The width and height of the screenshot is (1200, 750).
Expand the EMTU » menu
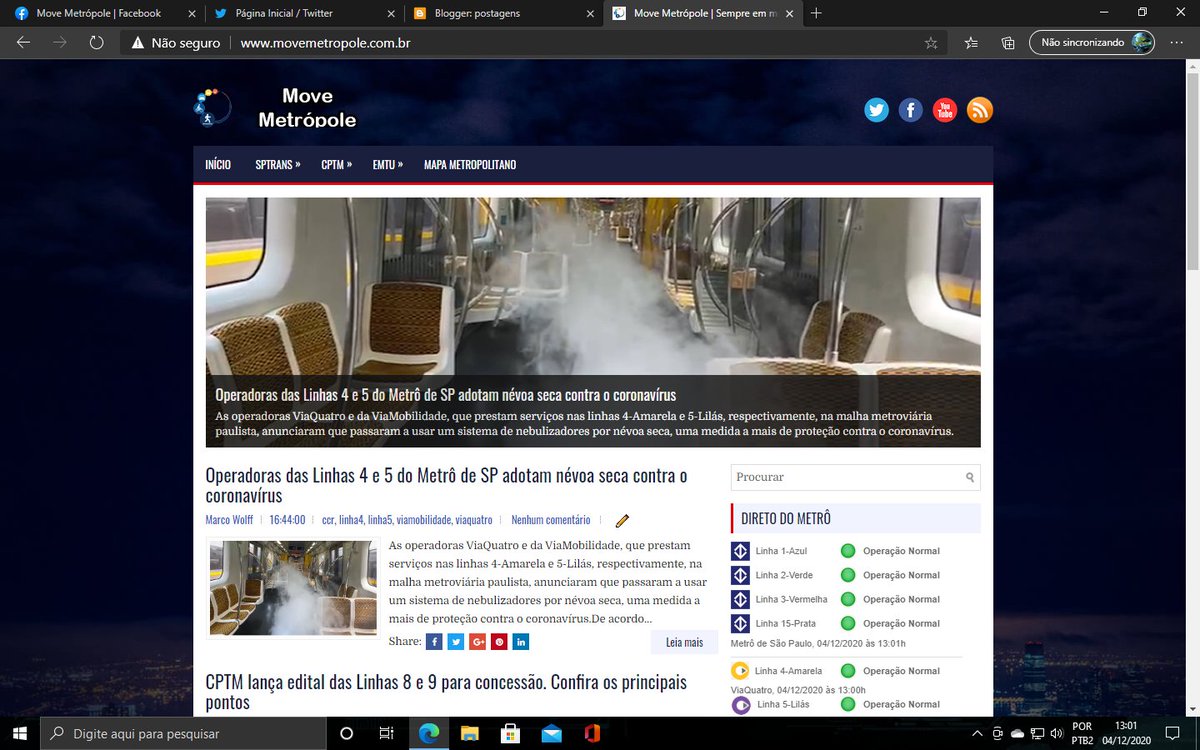(x=388, y=165)
